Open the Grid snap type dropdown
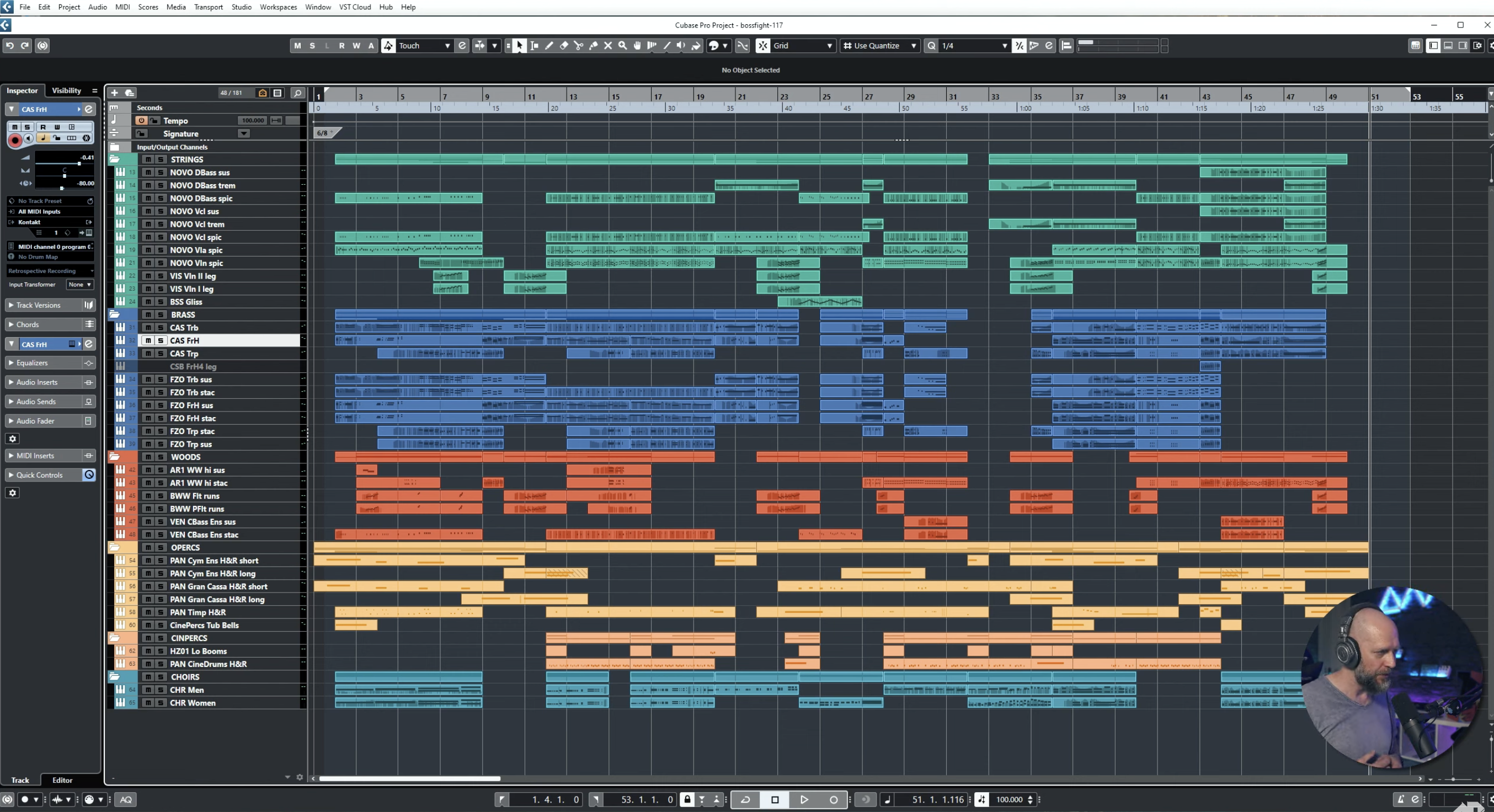The image size is (1494, 812). tap(803, 45)
